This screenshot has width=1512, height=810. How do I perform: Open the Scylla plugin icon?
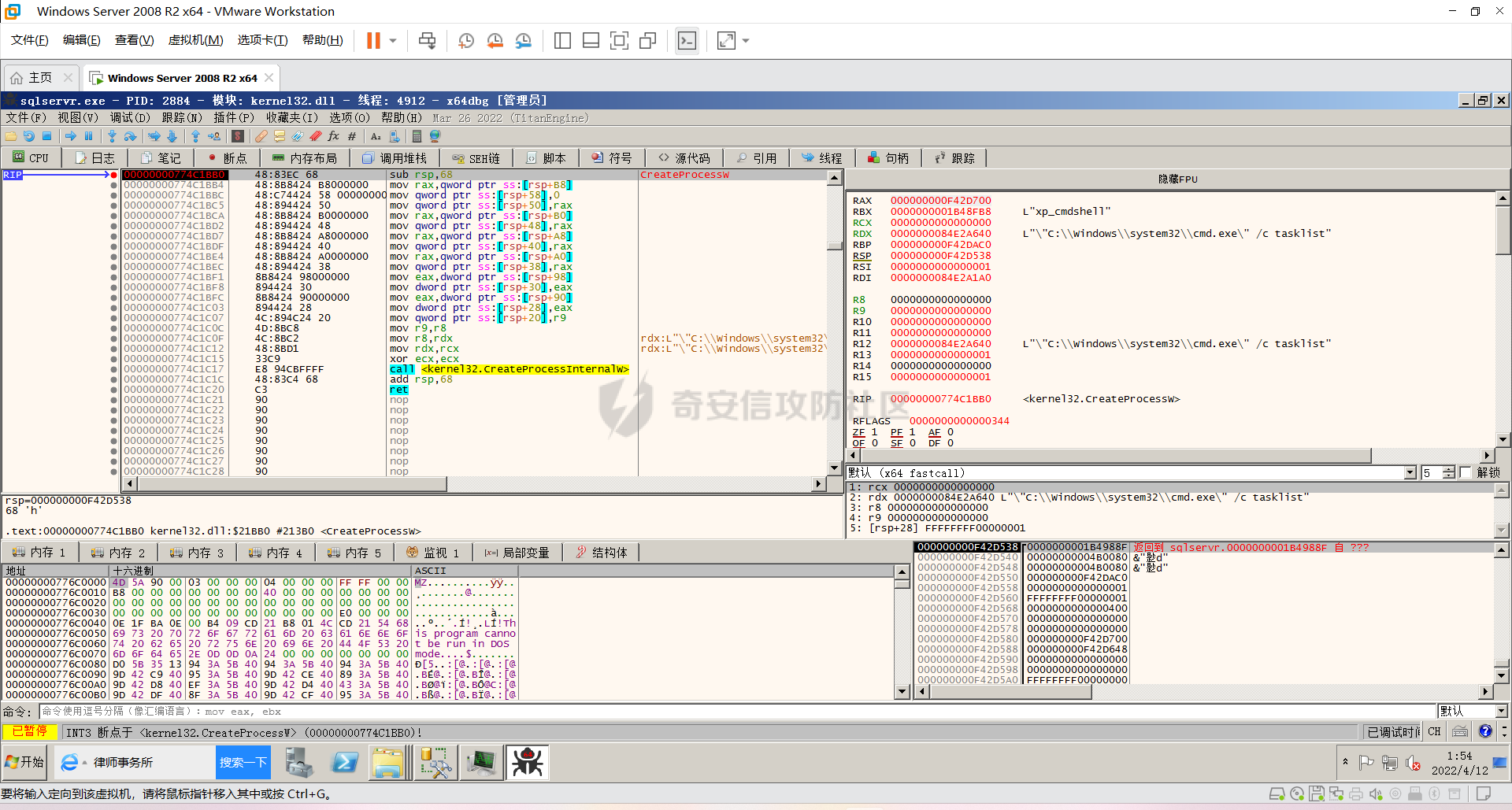238,136
